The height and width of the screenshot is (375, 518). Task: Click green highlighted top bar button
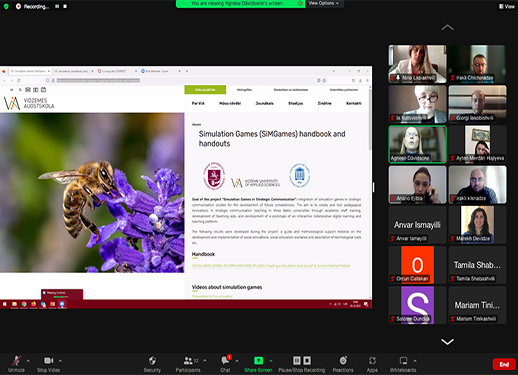[x=205, y=90]
